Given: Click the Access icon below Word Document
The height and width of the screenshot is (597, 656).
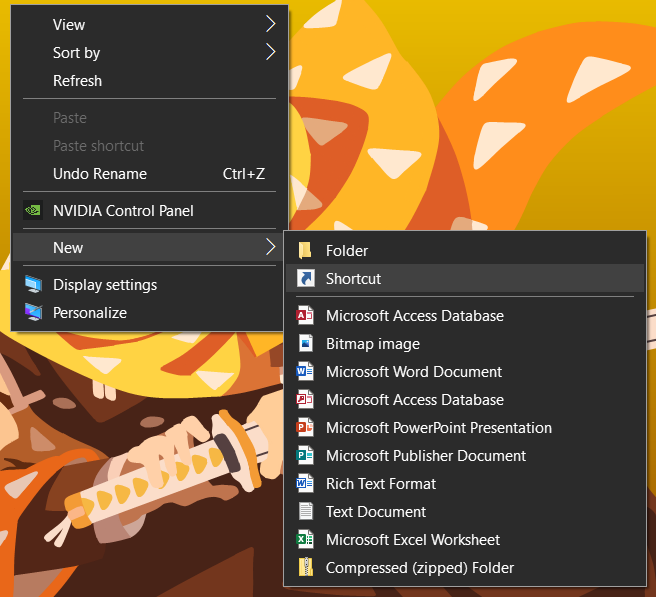Looking at the screenshot, I should click(305, 400).
